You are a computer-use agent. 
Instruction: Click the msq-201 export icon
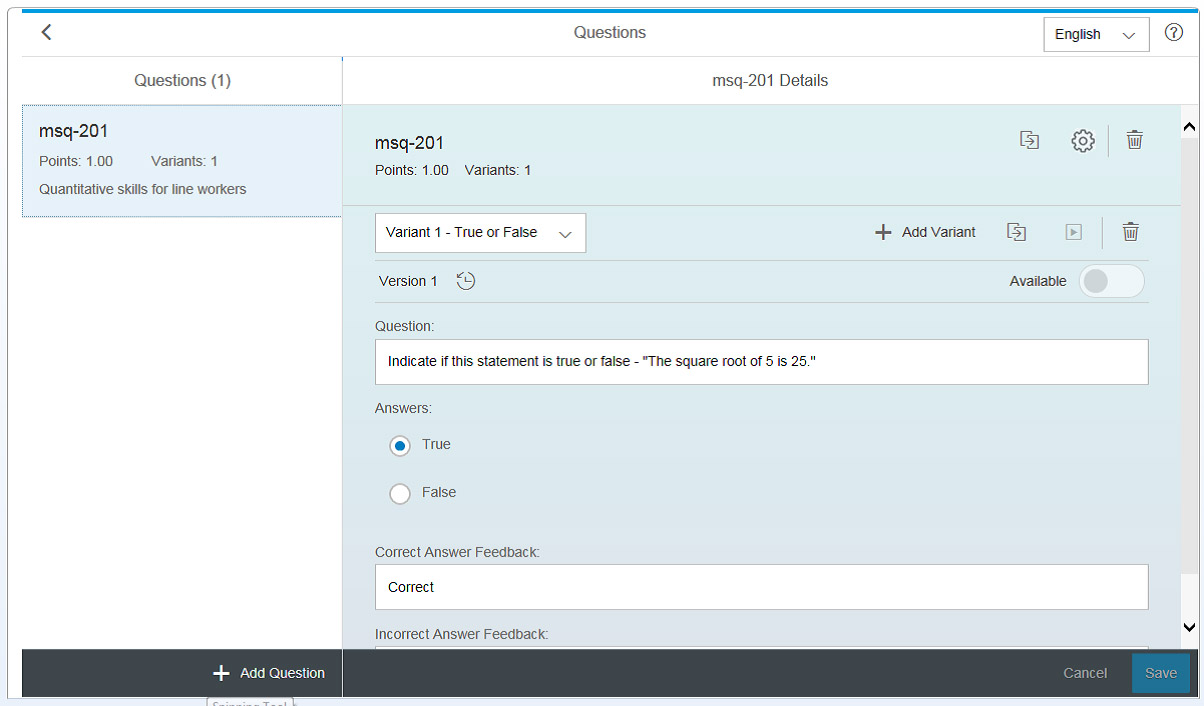coord(1029,140)
